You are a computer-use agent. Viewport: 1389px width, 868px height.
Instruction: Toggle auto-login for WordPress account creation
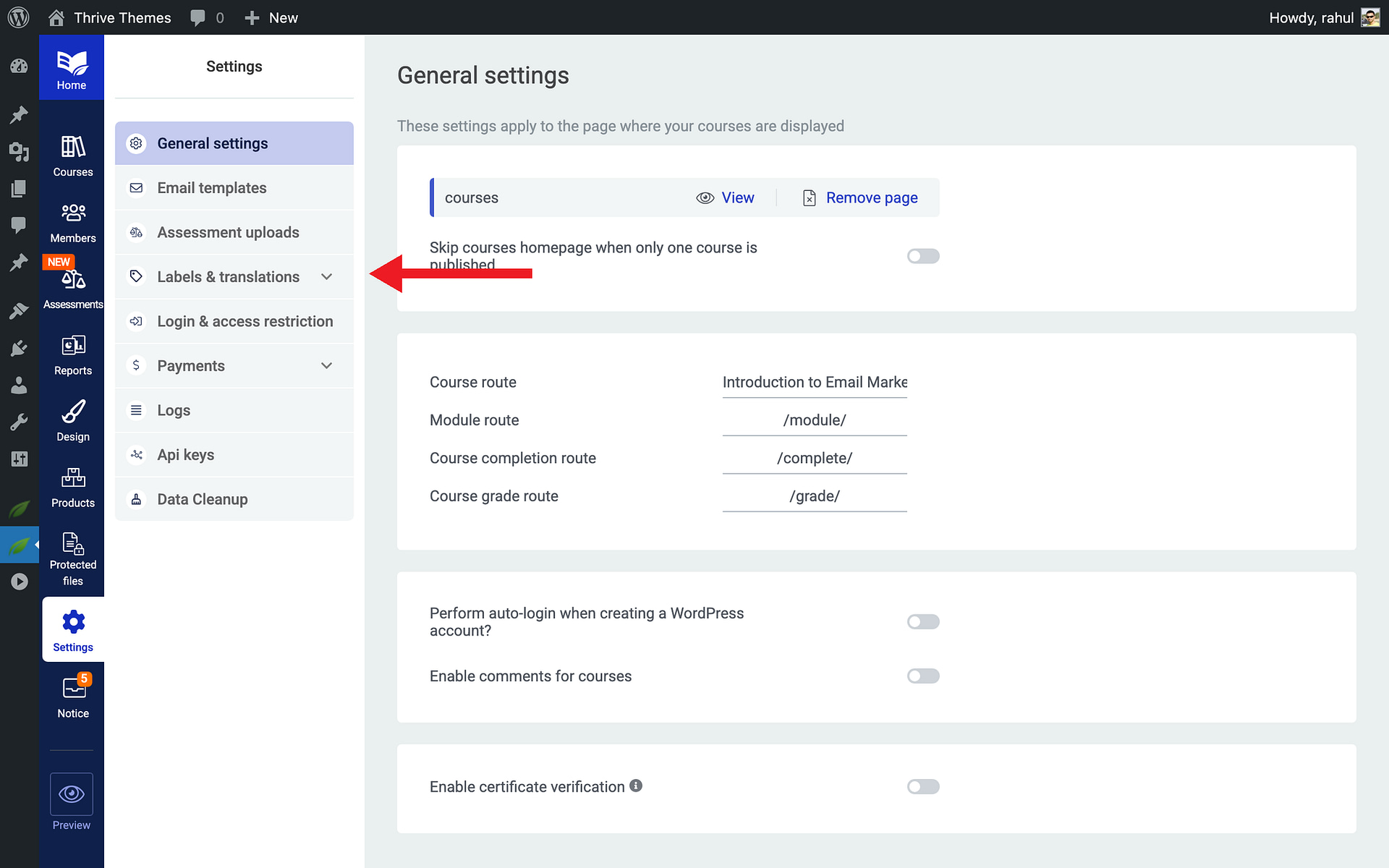coord(923,621)
